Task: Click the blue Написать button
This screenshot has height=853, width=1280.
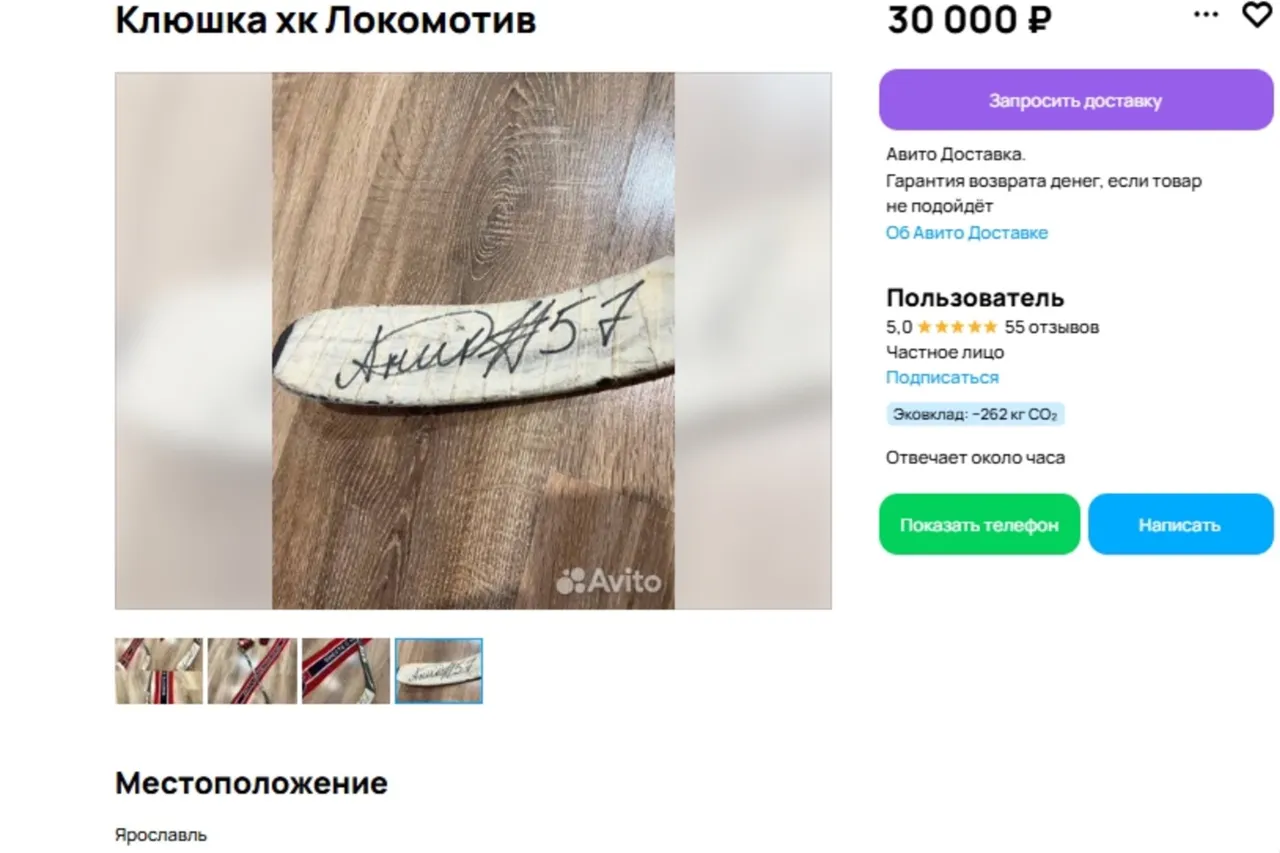Action: tap(1180, 525)
